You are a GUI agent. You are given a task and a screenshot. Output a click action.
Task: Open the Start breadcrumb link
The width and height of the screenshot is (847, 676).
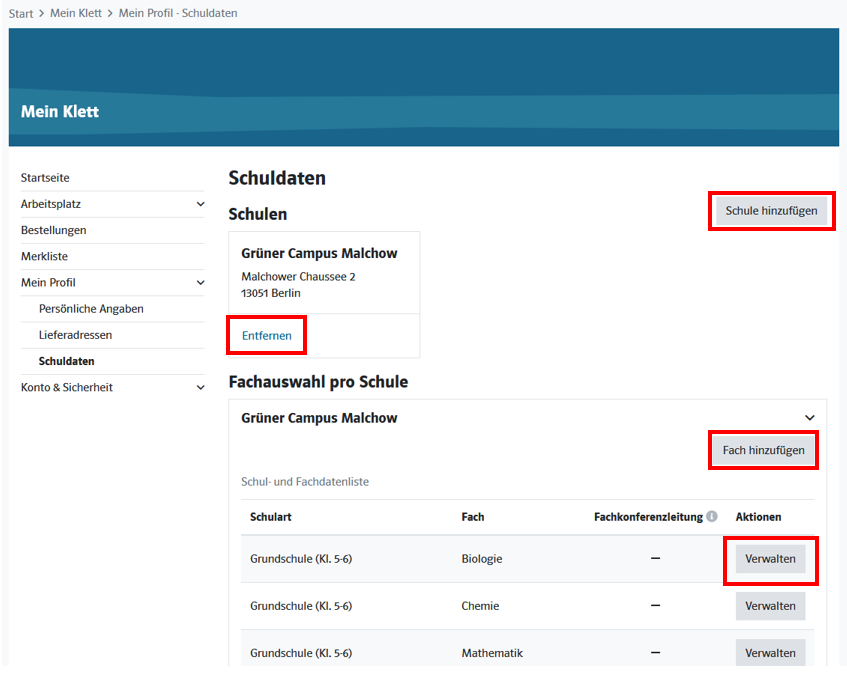click(x=21, y=14)
